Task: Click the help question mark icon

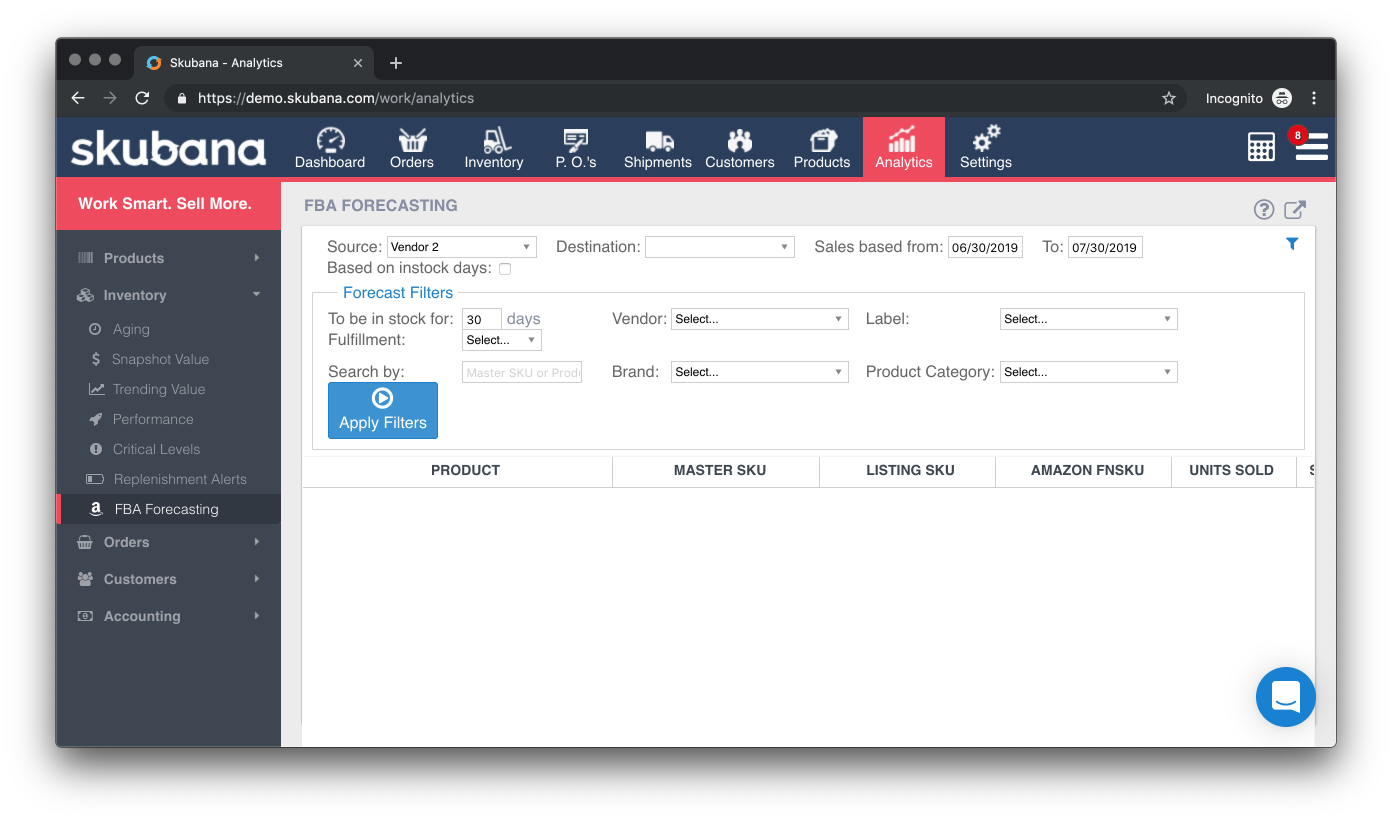Action: click(1264, 209)
